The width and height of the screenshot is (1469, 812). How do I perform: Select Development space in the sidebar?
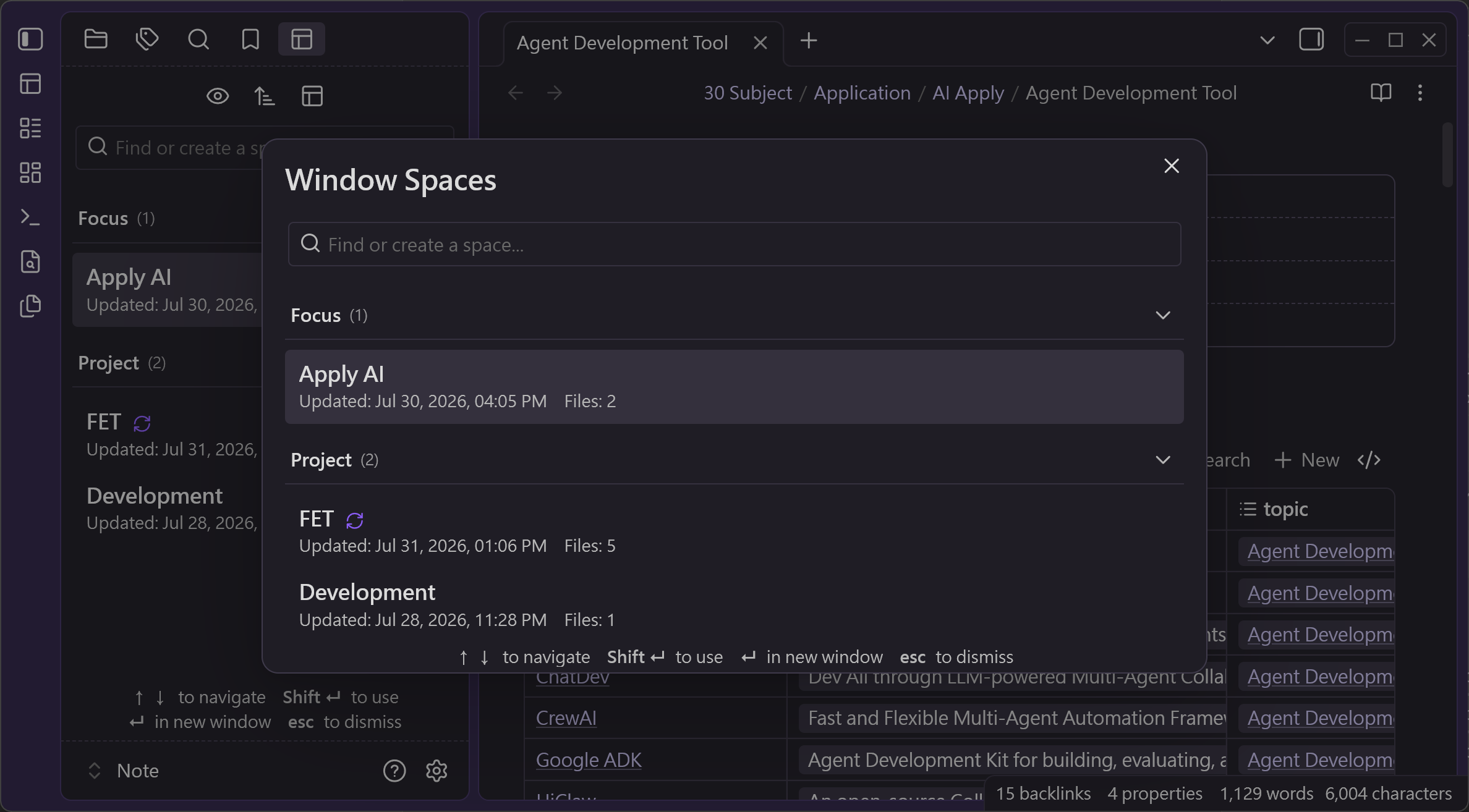click(x=168, y=508)
